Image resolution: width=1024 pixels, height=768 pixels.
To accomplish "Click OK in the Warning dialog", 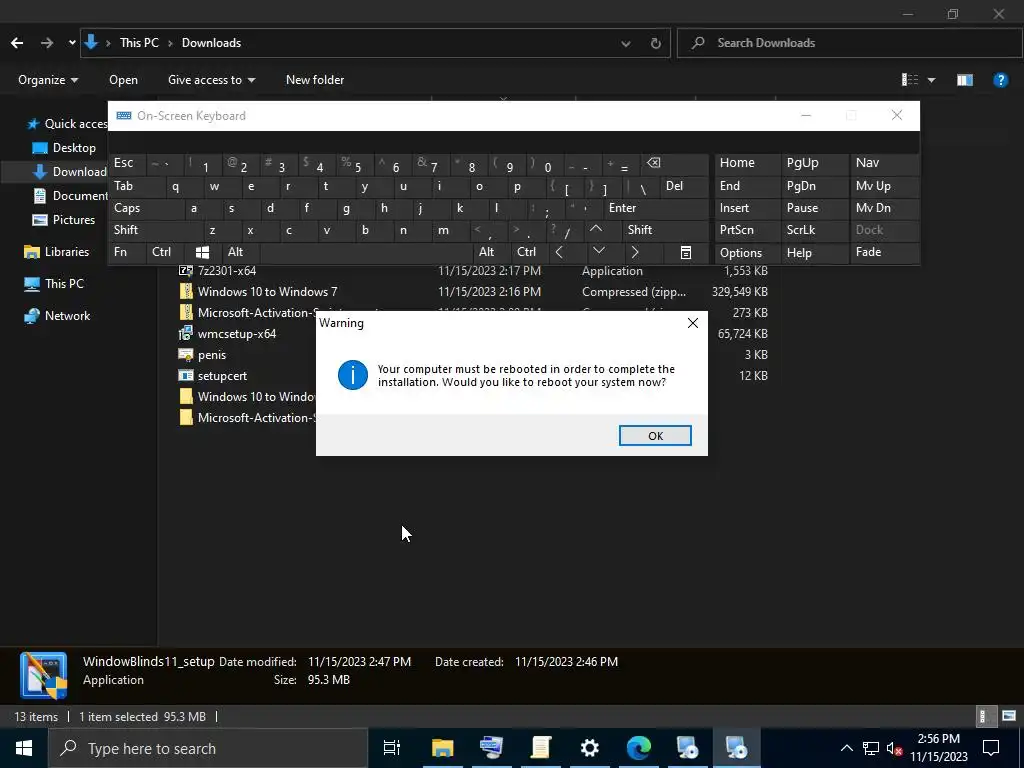I will (655, 436).
